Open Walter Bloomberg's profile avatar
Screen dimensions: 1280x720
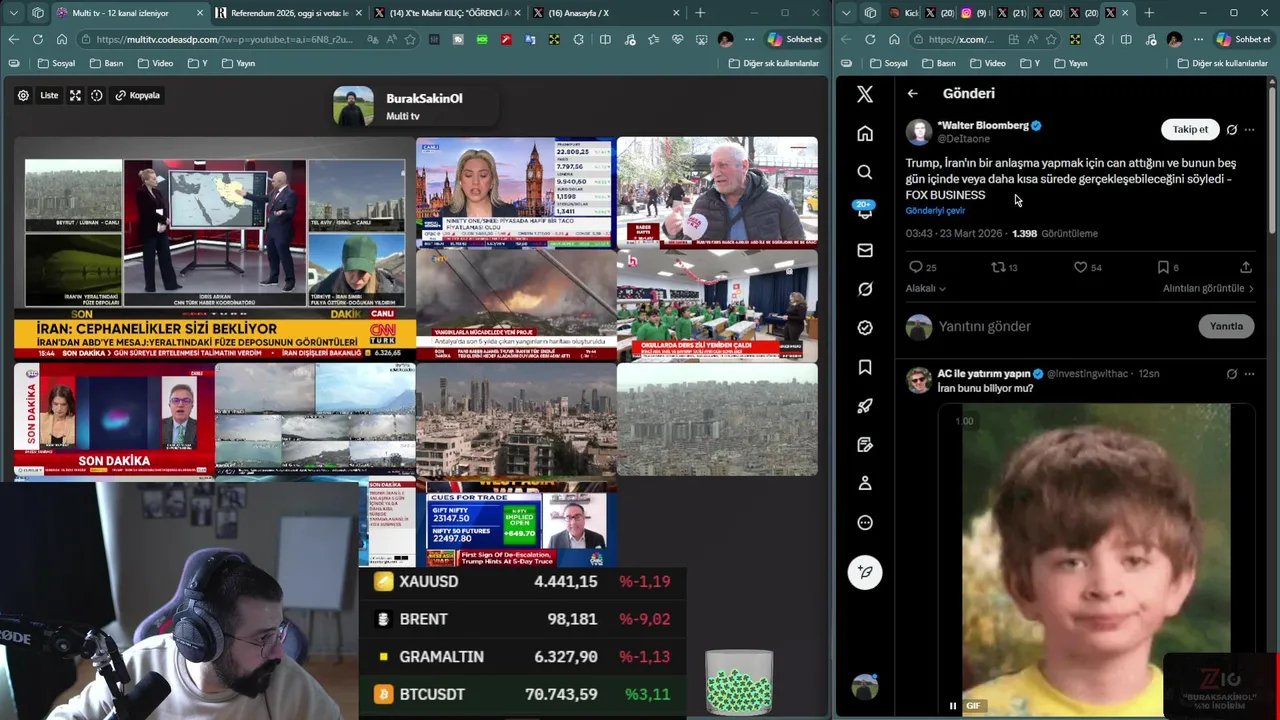[x=919, y=132]
